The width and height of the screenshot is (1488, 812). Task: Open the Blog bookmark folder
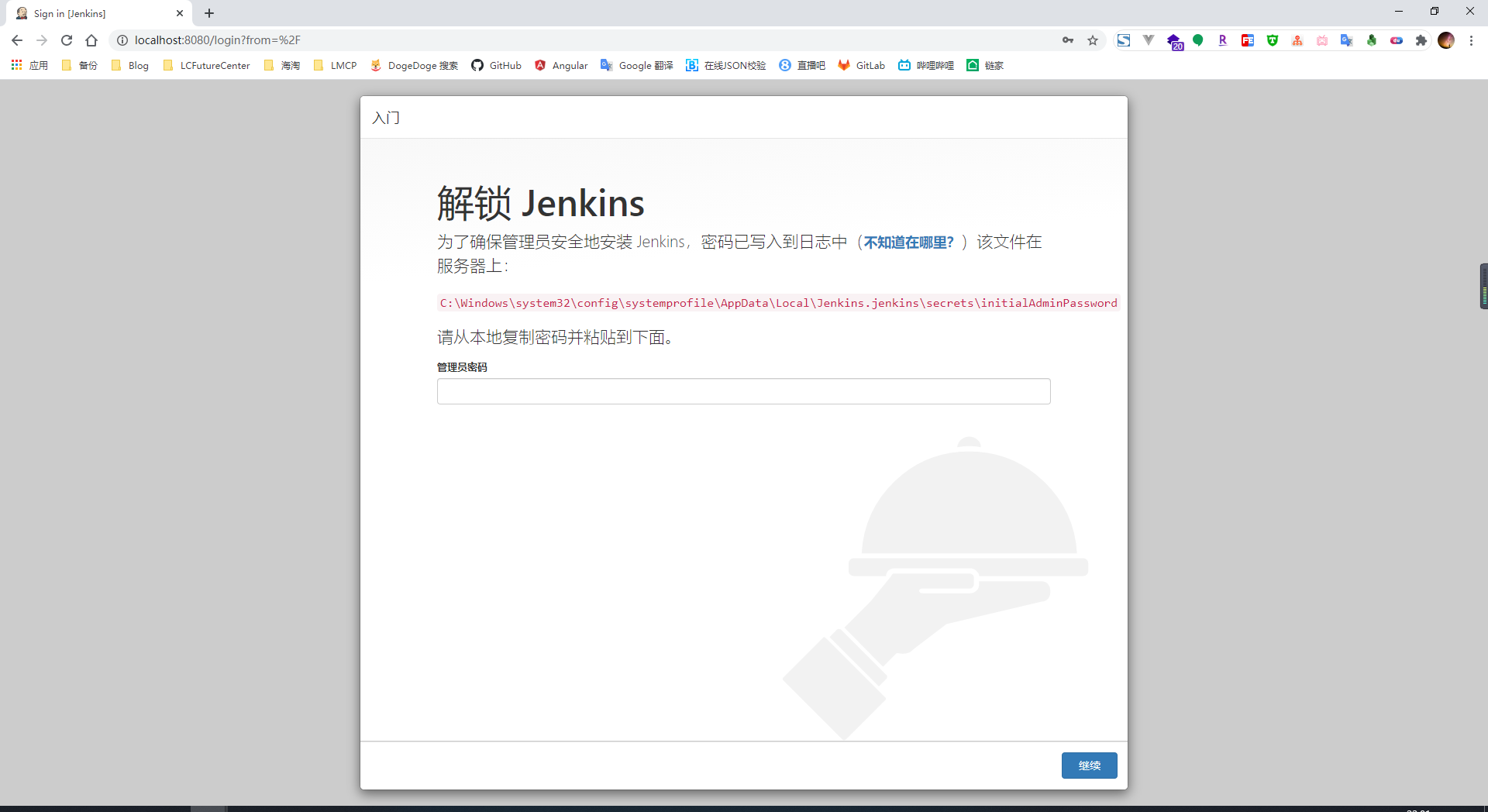pyautogui.click(x=130, y=65)
